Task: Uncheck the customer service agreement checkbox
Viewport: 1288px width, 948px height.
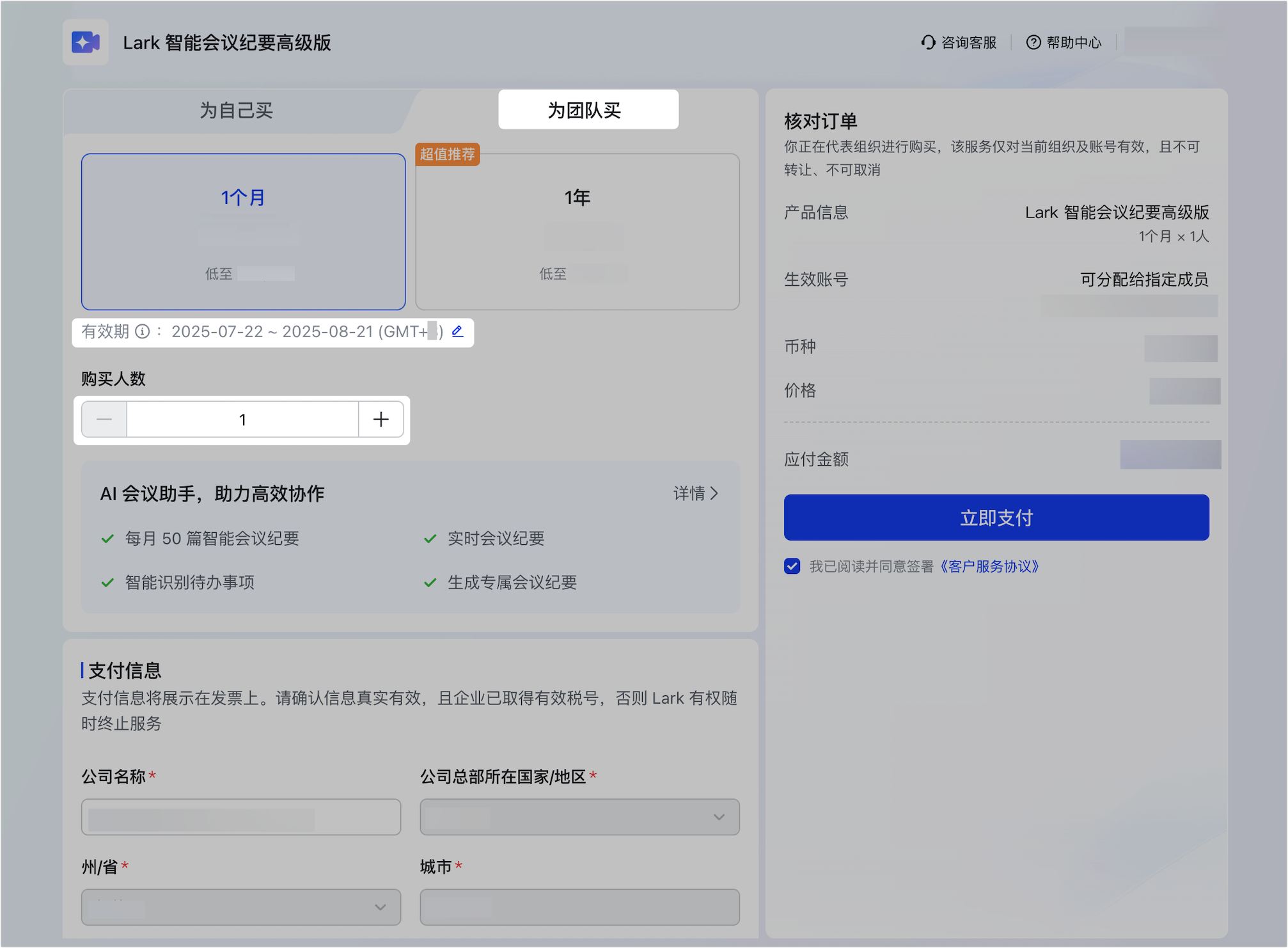Action: coord(792,566)
